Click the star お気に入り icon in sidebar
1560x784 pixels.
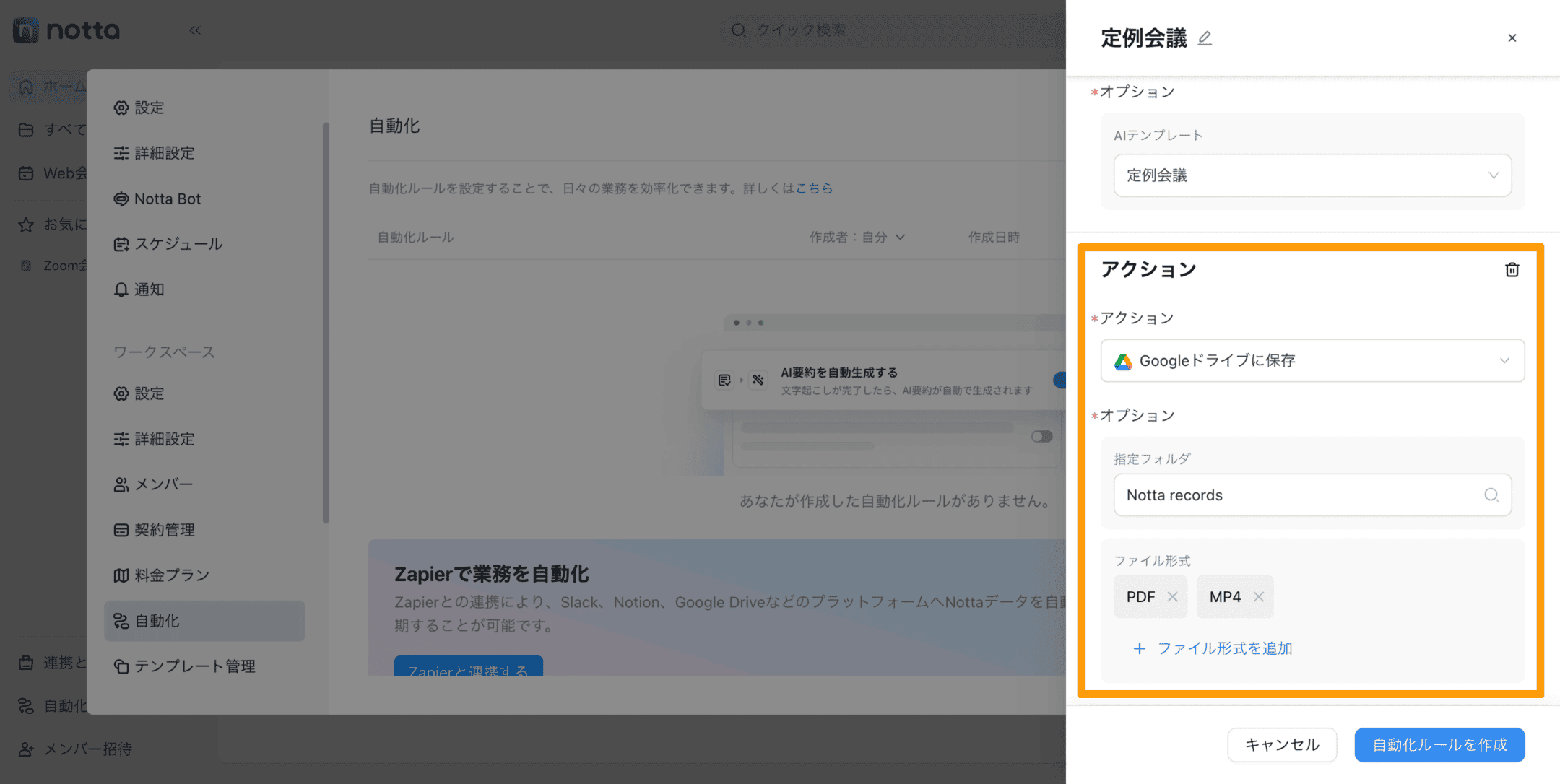point(26,225)
